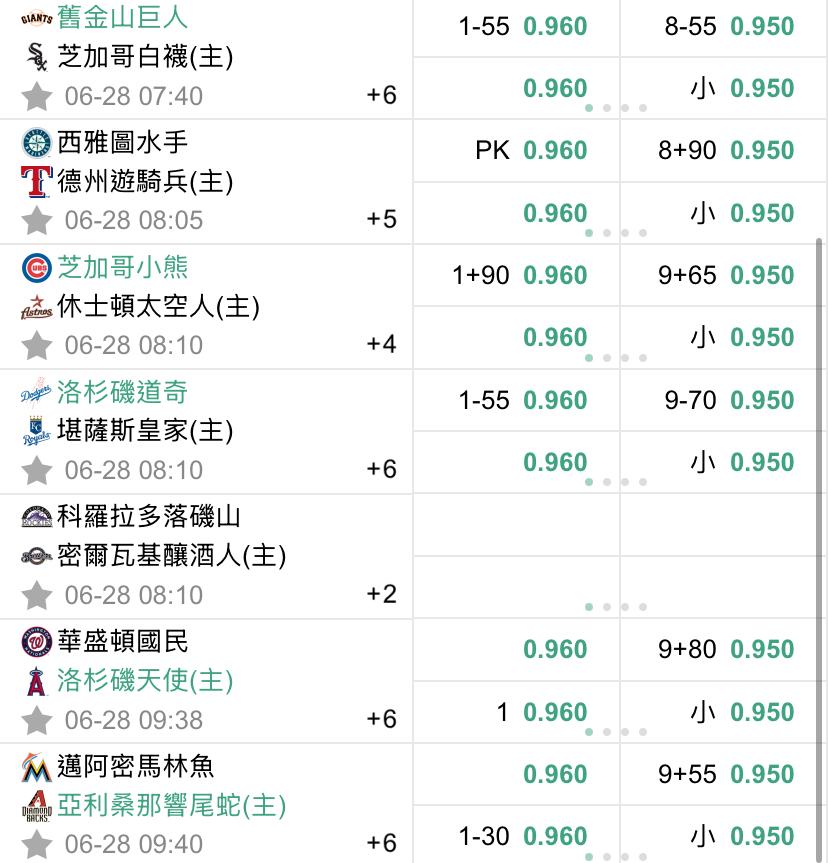Viewport: 828px width, 863px height.
Task: Expand +5 more bets for Rangers game
Action: click(382, 219)
